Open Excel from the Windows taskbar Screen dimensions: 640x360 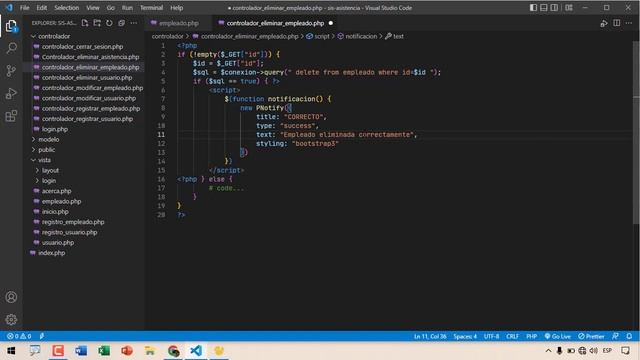click(104, 351)
